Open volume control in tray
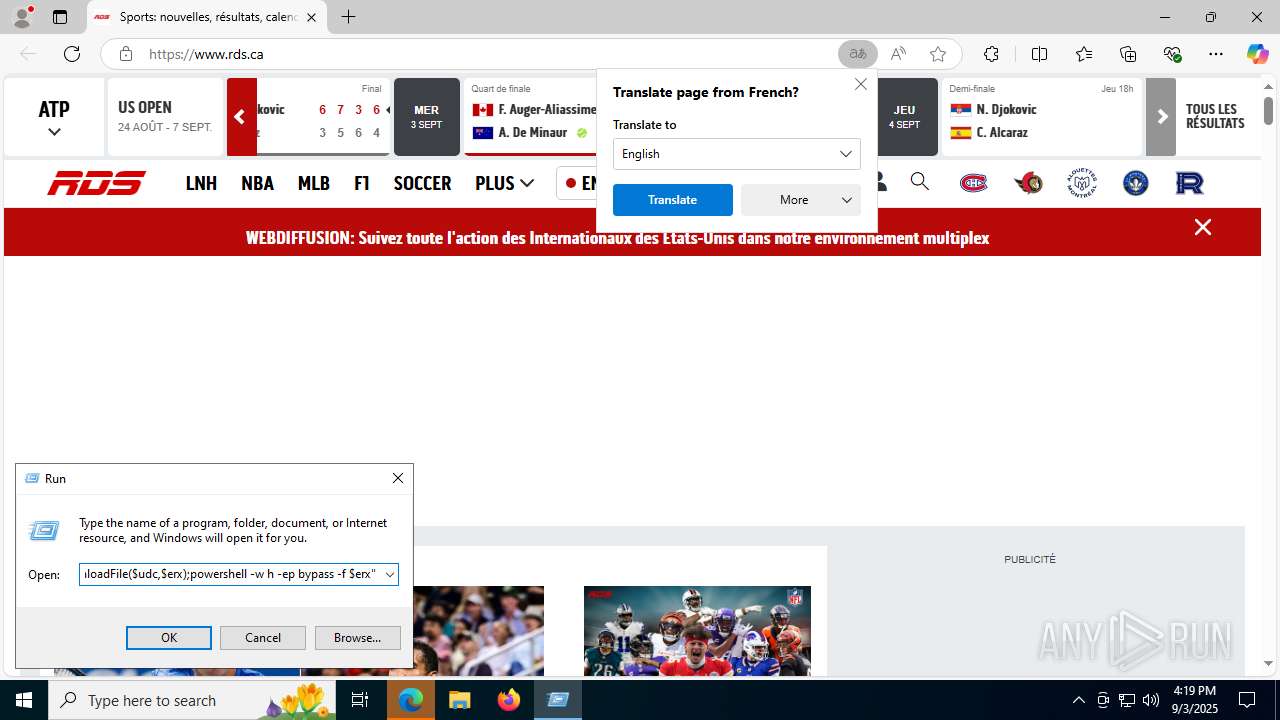Screen dimensions: 1280x720 pyautogui.click(x=1151, y=700)
